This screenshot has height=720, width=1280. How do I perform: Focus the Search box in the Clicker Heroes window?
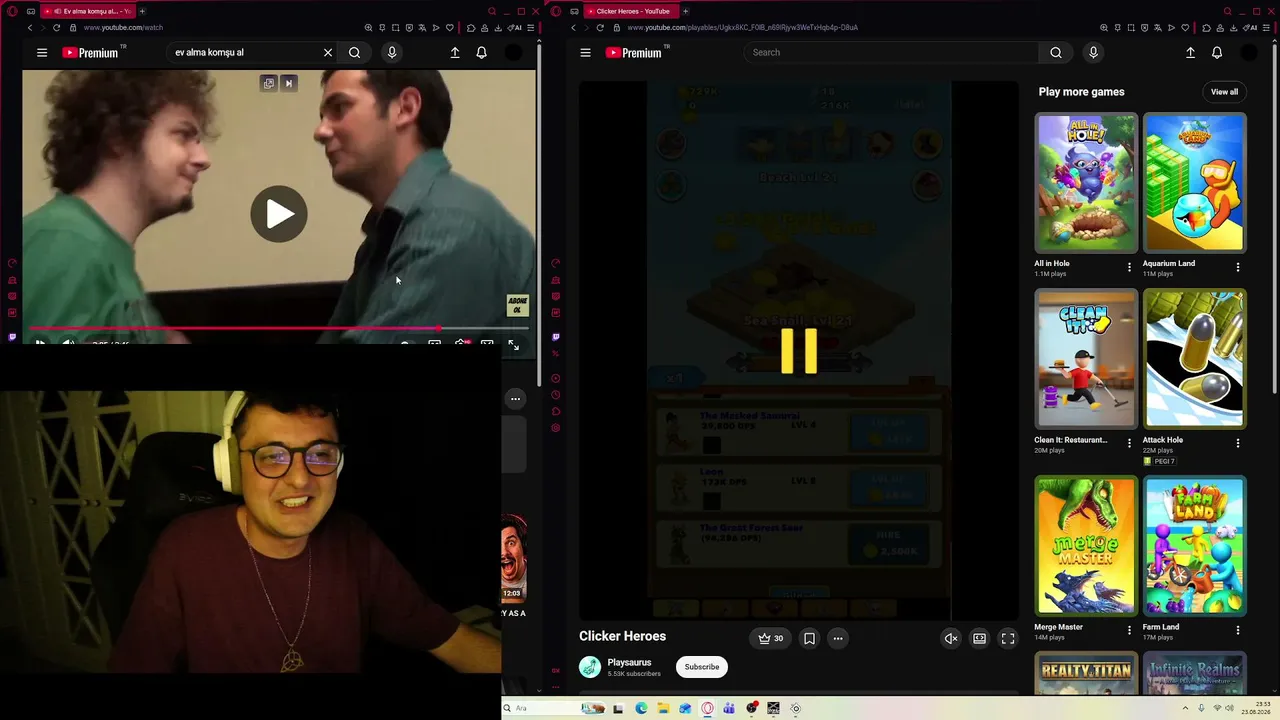tap(891, 53)
